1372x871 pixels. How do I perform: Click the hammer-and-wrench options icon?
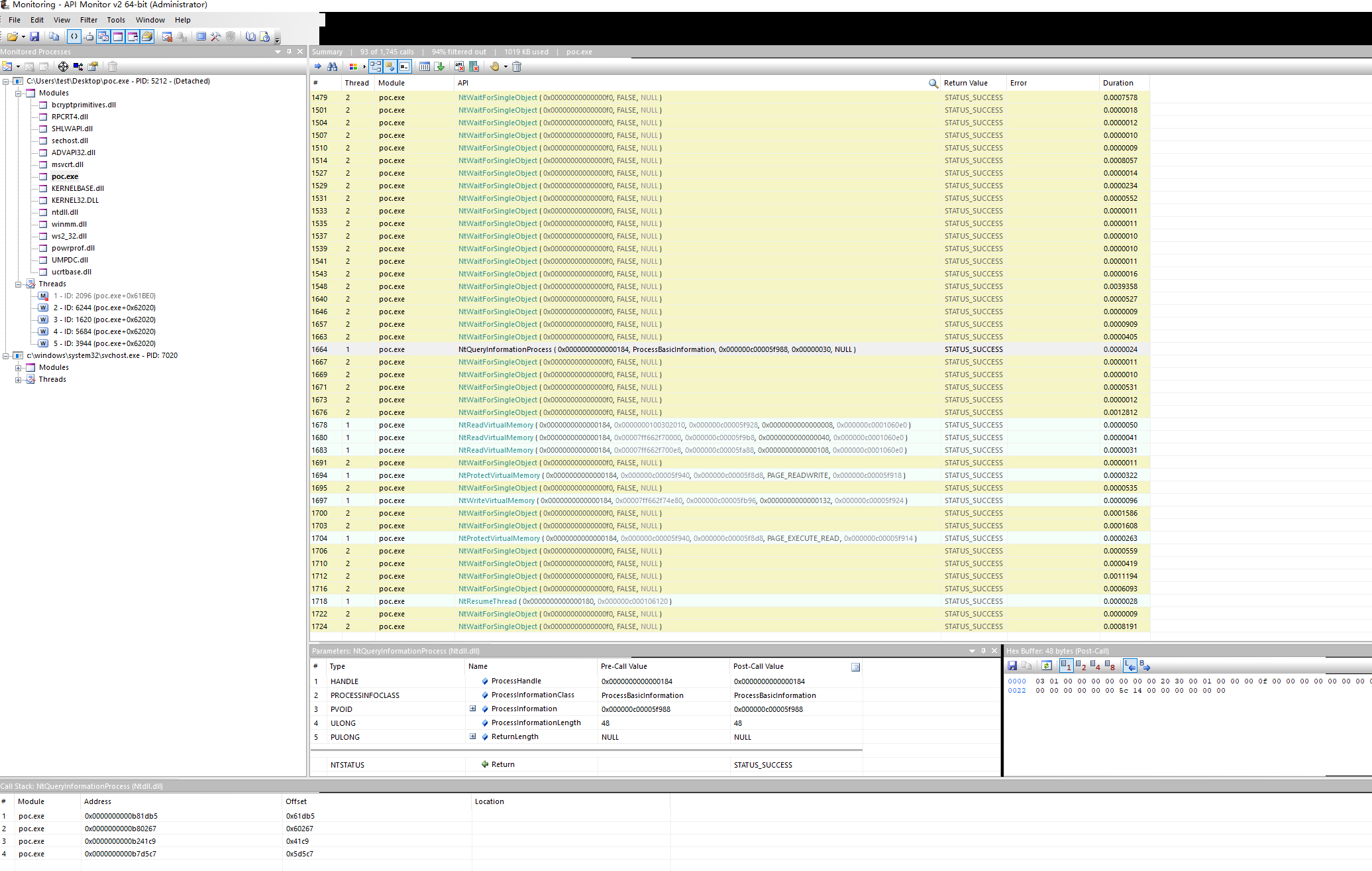(215, 36)
